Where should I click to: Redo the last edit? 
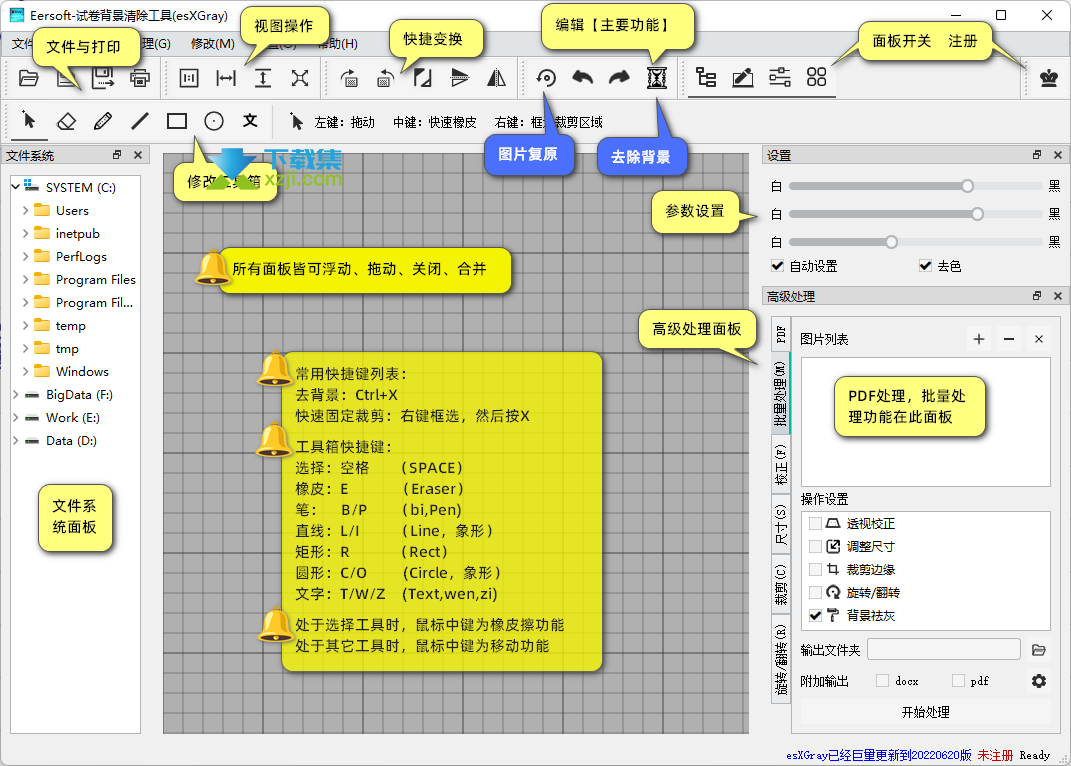[x=620, y=78]
